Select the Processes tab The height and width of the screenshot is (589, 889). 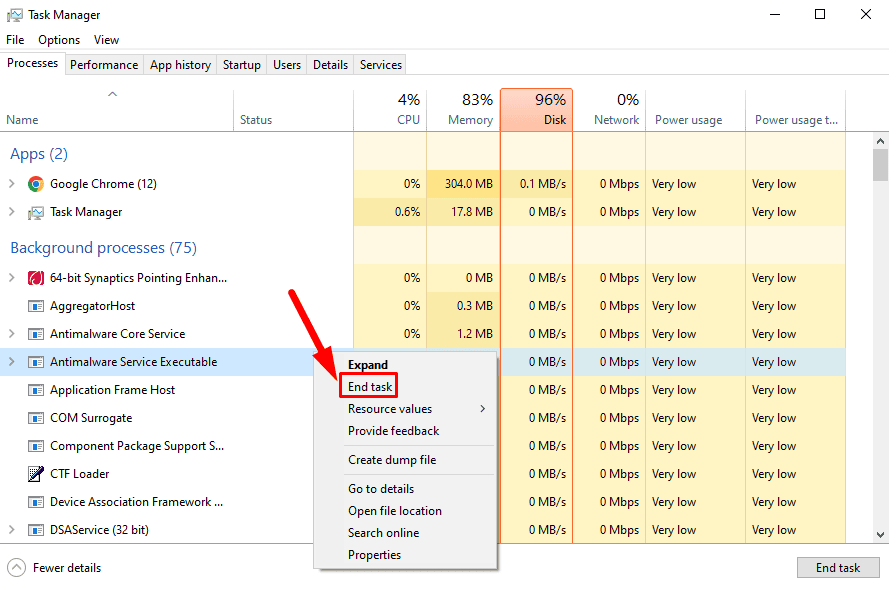(32, 63)
